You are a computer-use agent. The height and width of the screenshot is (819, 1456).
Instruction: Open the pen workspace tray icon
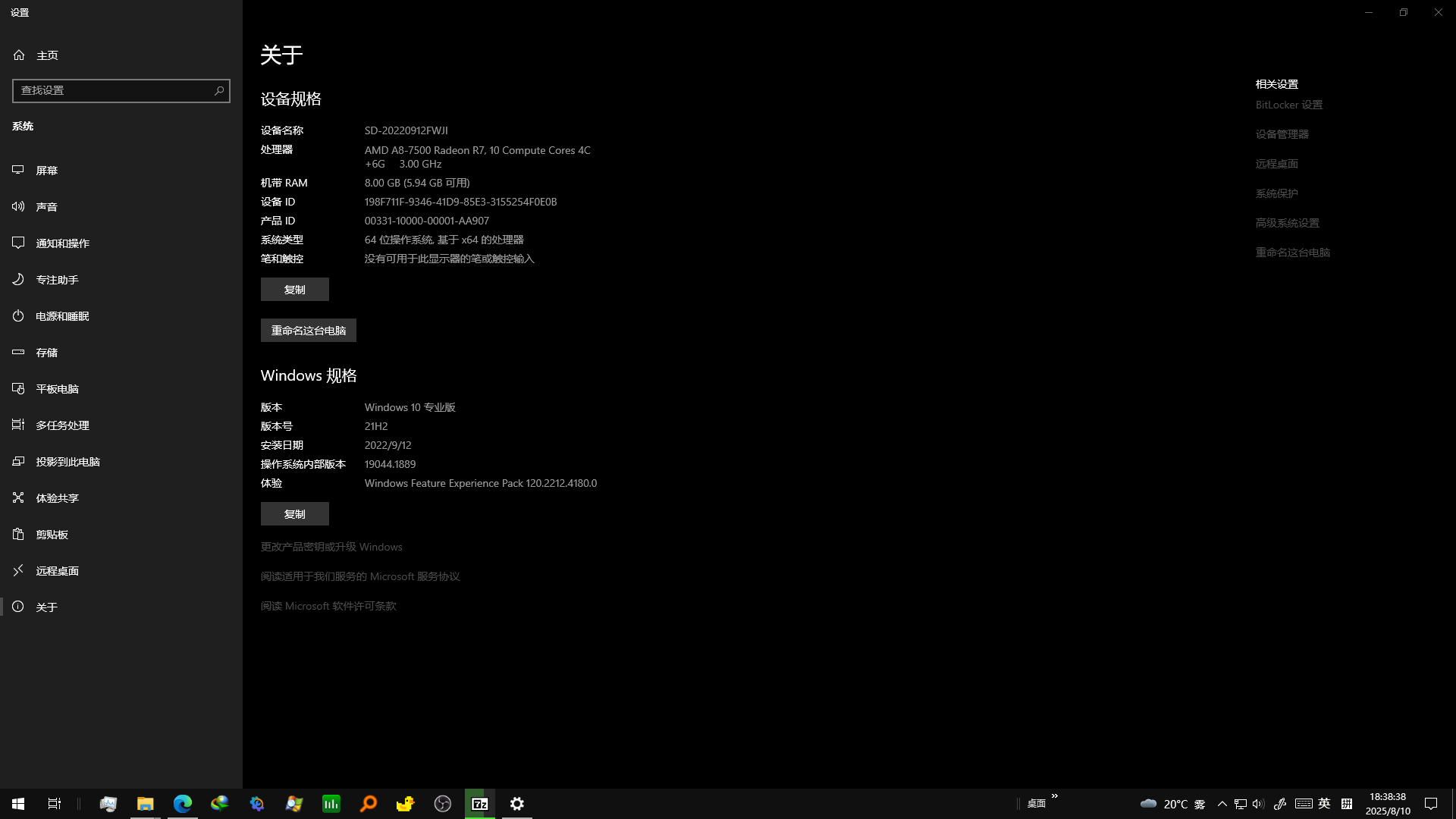(1280, 804)
